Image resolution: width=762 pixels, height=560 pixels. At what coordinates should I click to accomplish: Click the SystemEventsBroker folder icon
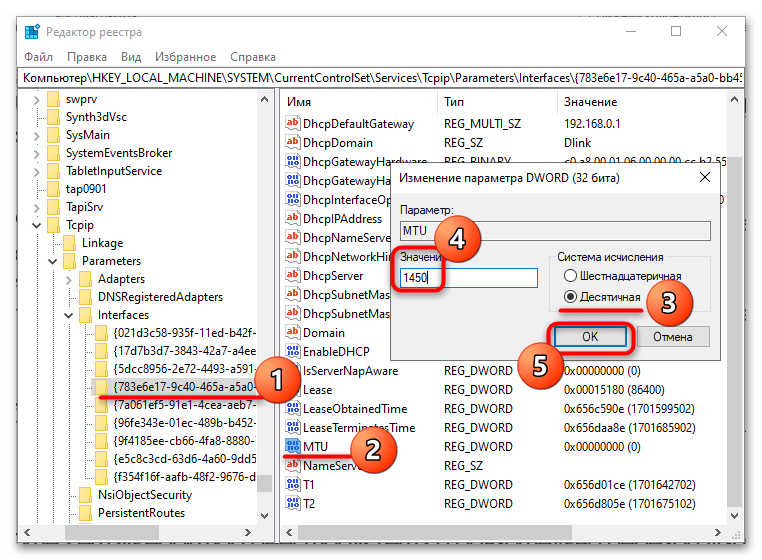click(x=53, y=153)
